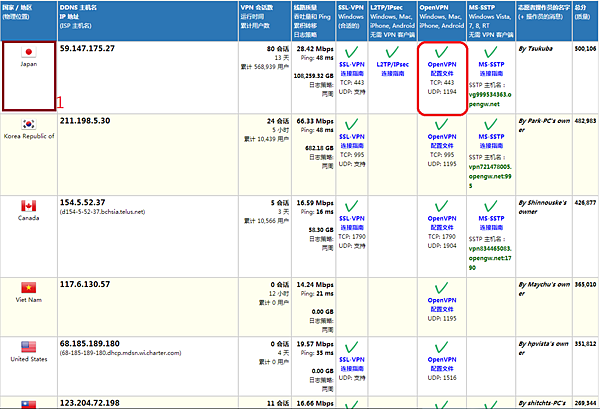The width and height of the screenshot is (600, 409).
Task: Click the 66.33 Mbps speed value
Action: 315,121
